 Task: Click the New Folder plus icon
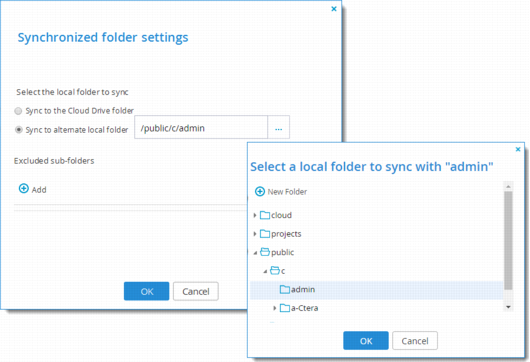[260, 192]
